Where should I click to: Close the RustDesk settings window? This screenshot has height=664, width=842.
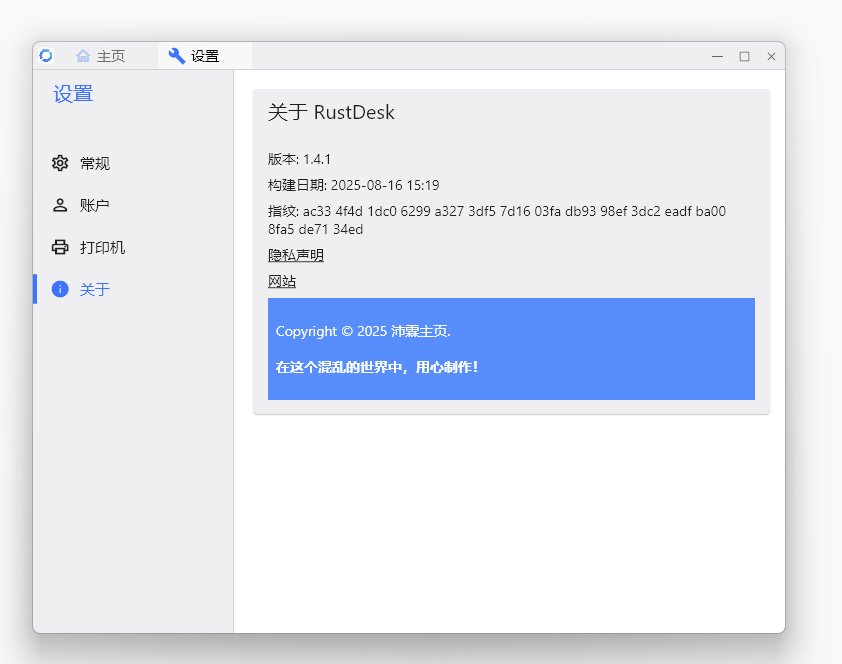(771, 56)
